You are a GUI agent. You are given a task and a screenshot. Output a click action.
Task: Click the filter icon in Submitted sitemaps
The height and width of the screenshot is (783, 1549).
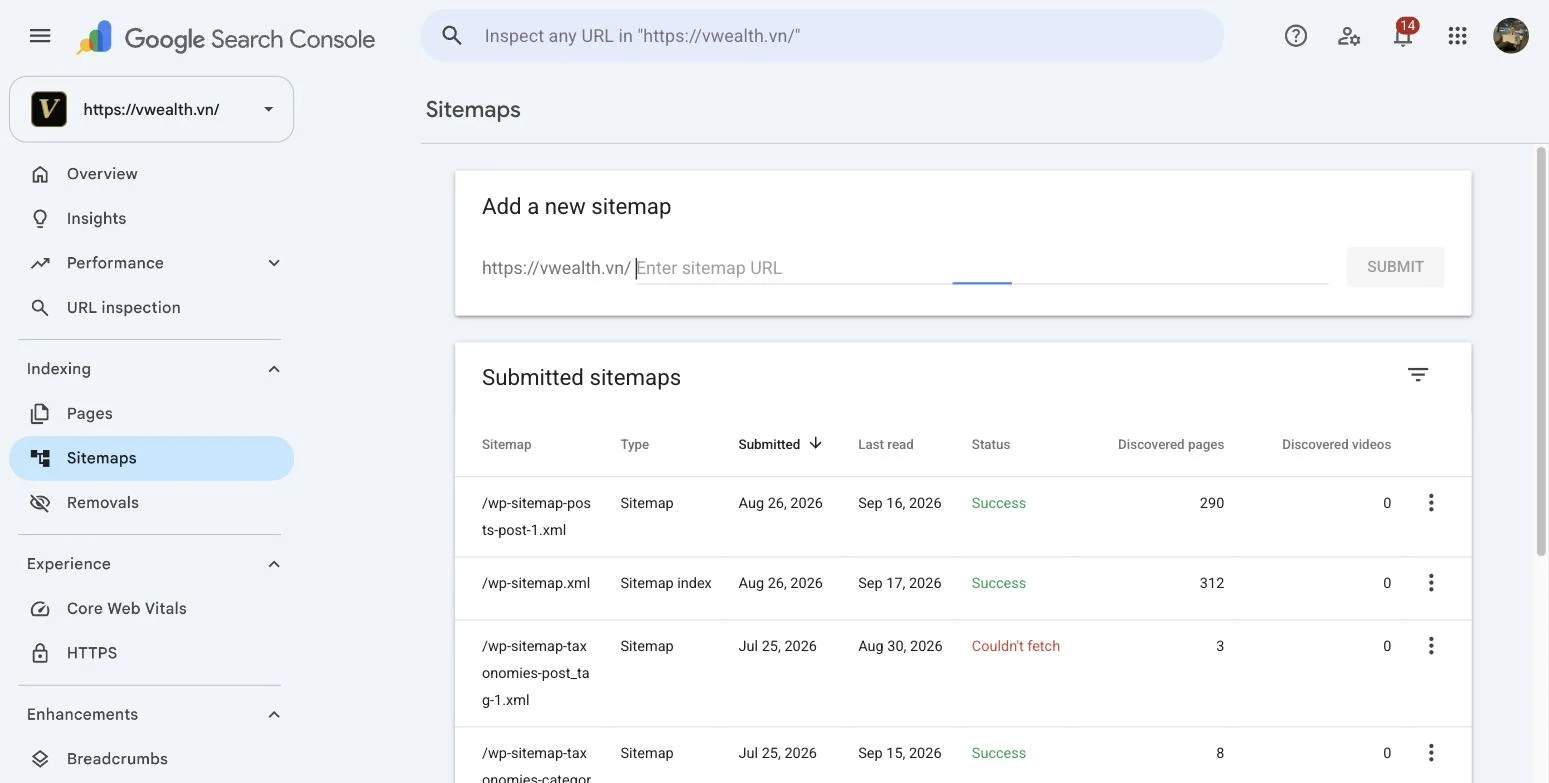(x=1418, y=375)
